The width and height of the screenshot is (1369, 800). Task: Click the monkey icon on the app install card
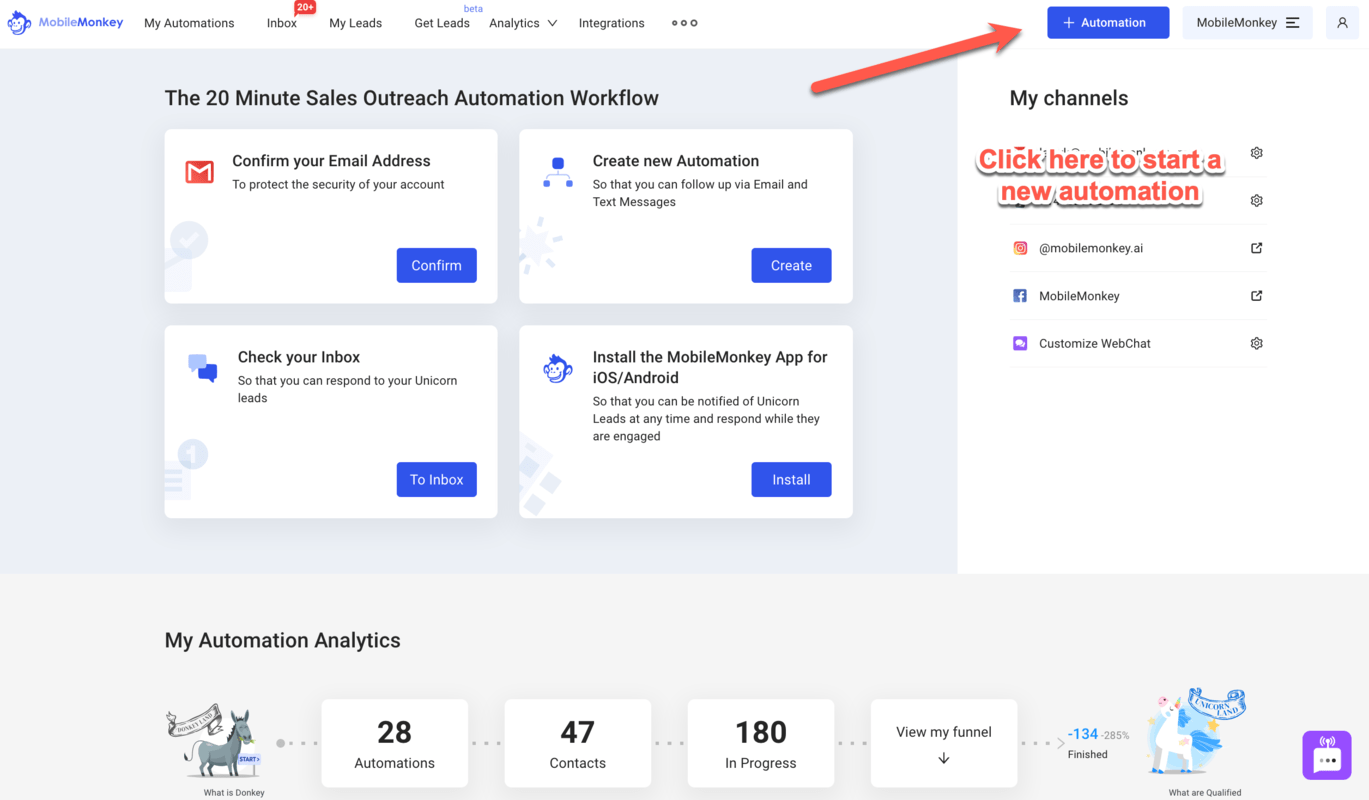(558, 369)
